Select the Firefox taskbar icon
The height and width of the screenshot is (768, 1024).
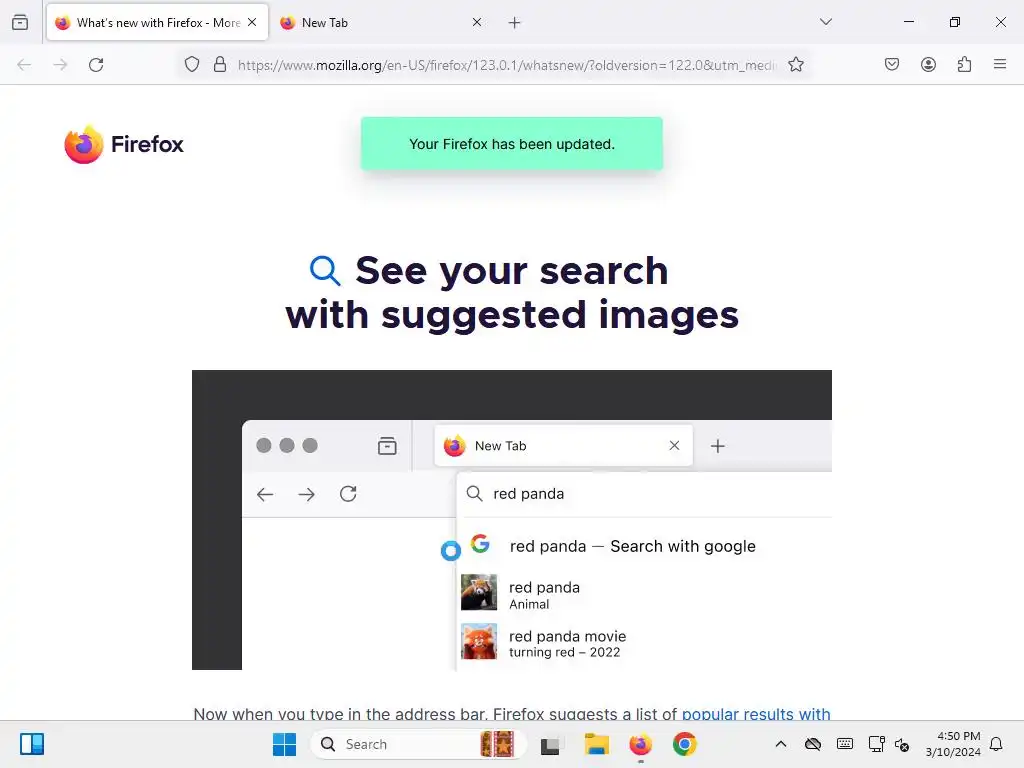(641, 744)
